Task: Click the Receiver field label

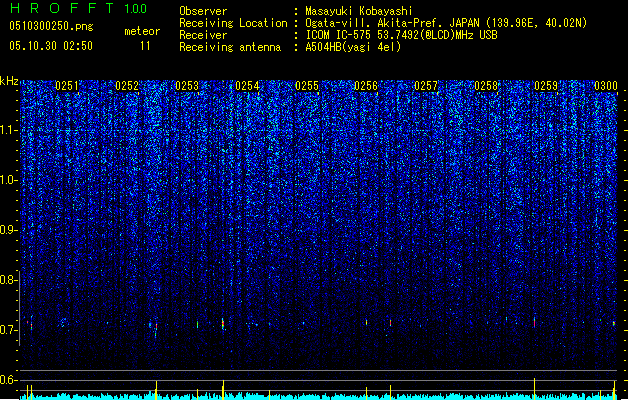Action: click(203, 35)
